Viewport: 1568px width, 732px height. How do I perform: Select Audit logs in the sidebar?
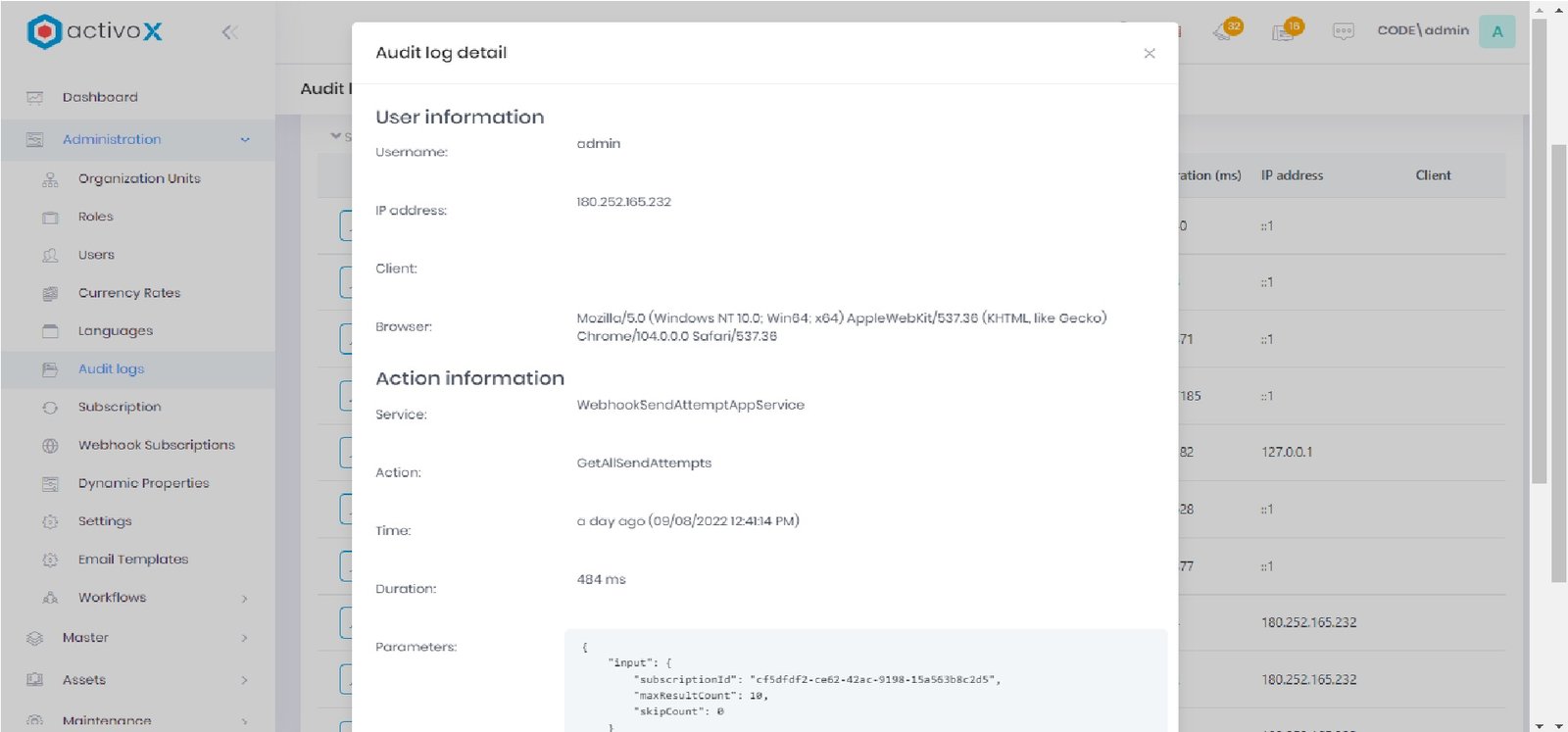tap(111, 369)
